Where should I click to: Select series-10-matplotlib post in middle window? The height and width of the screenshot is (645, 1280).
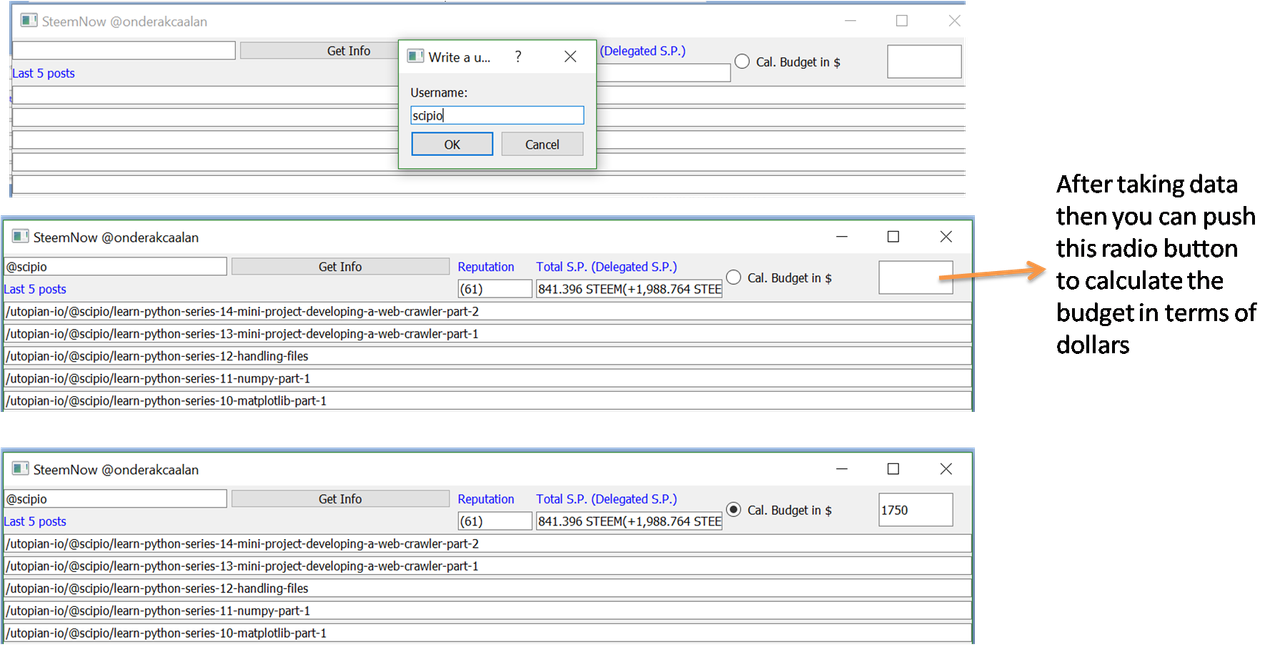487,401
